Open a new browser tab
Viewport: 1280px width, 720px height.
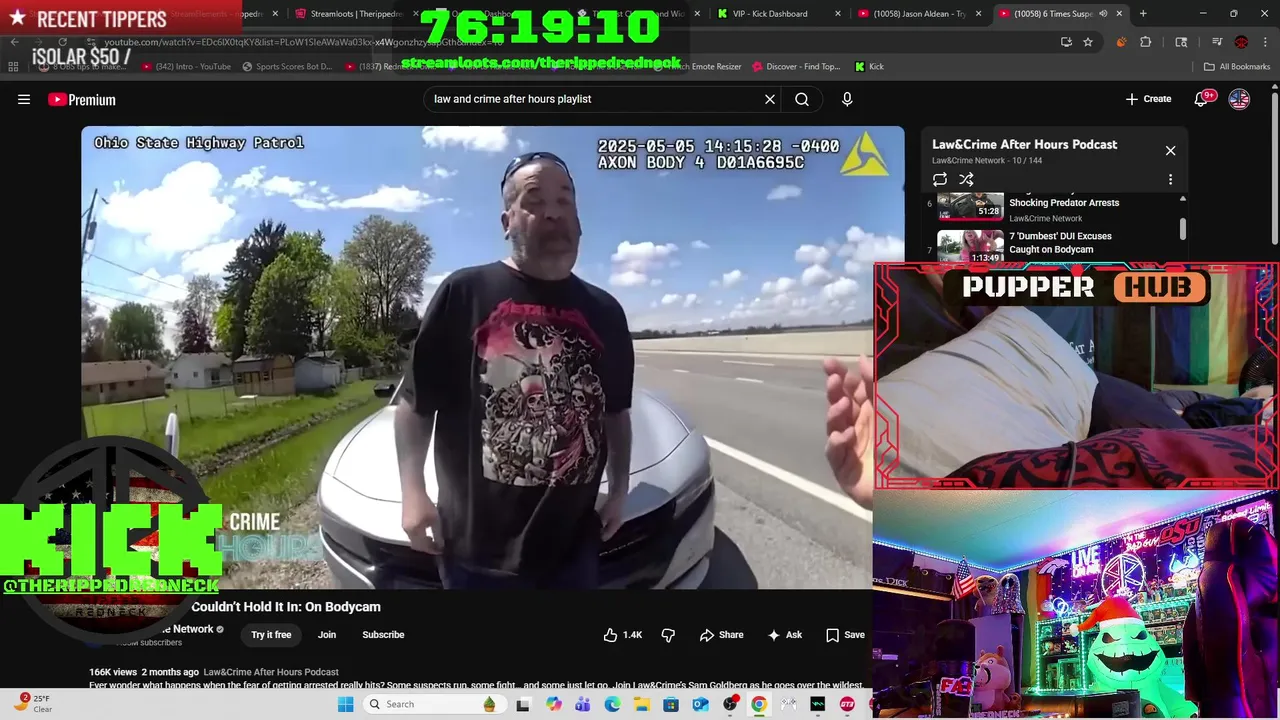tap(1143, 14)
